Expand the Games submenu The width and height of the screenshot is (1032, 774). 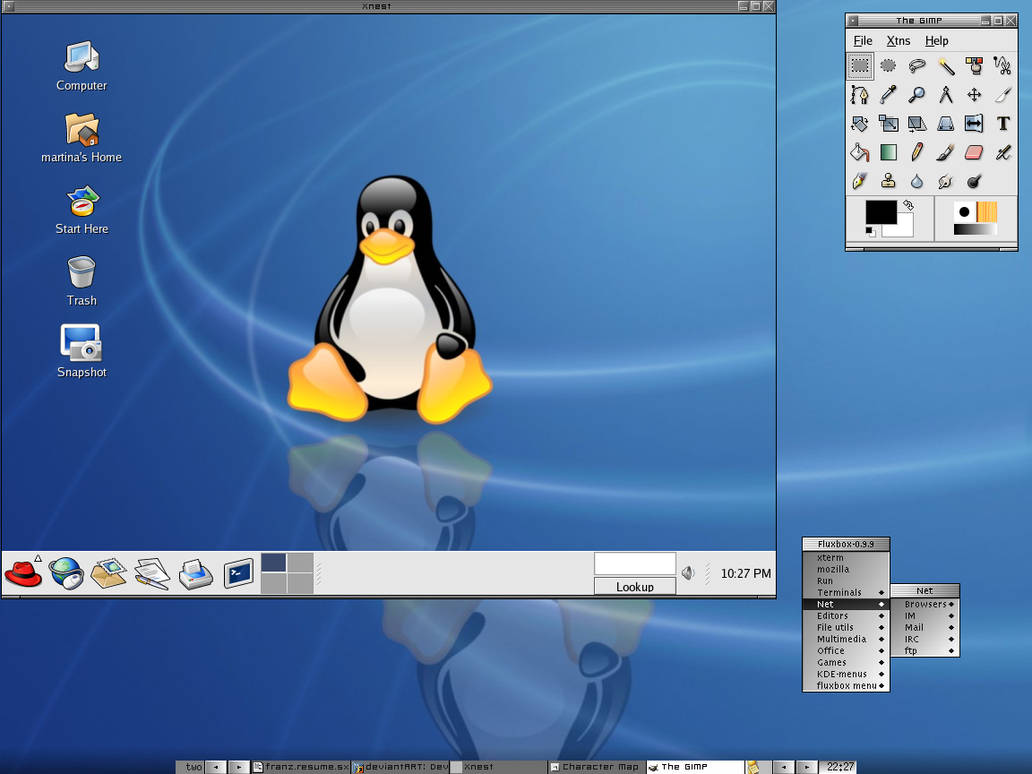(846, 662)
